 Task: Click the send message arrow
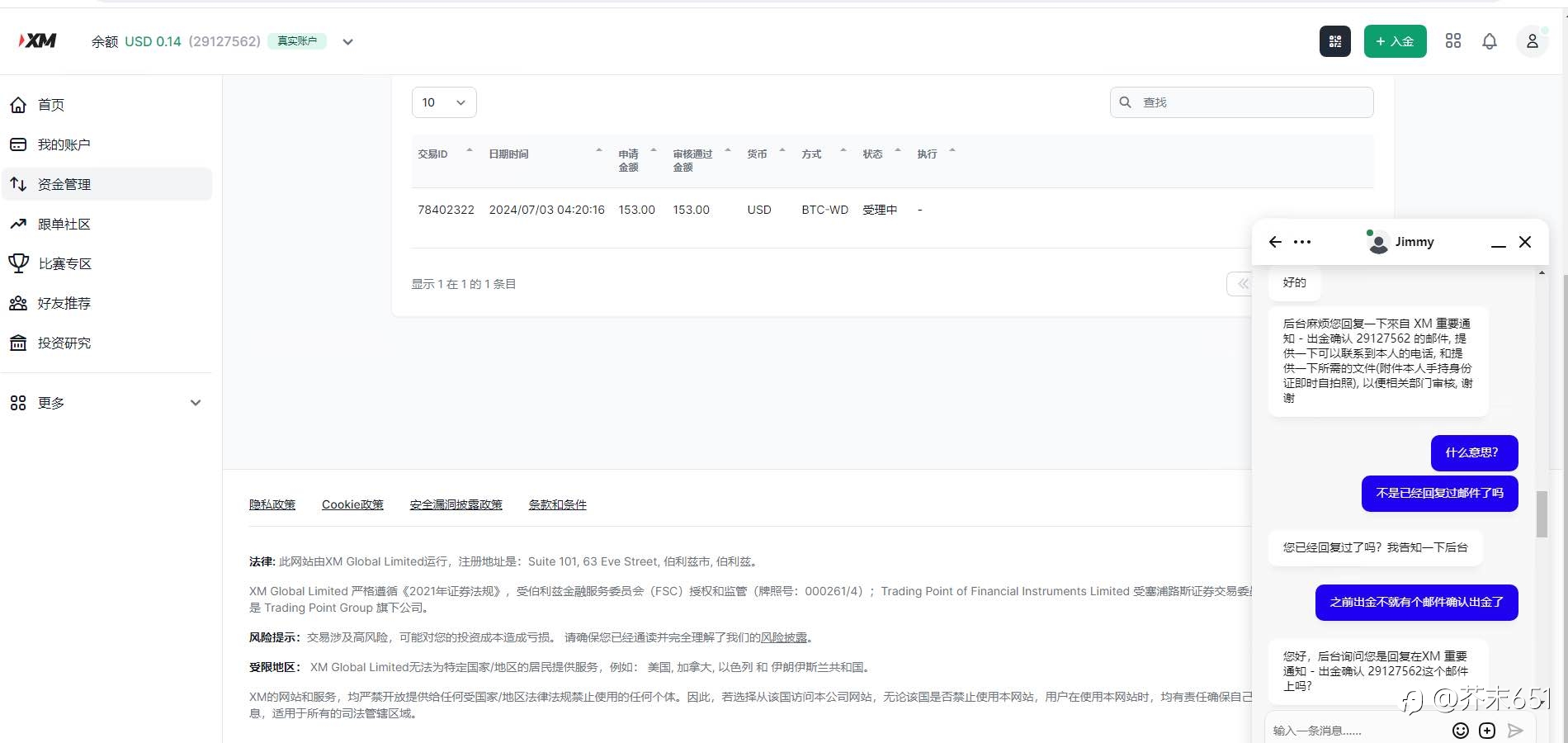(x=1515, y=731)
